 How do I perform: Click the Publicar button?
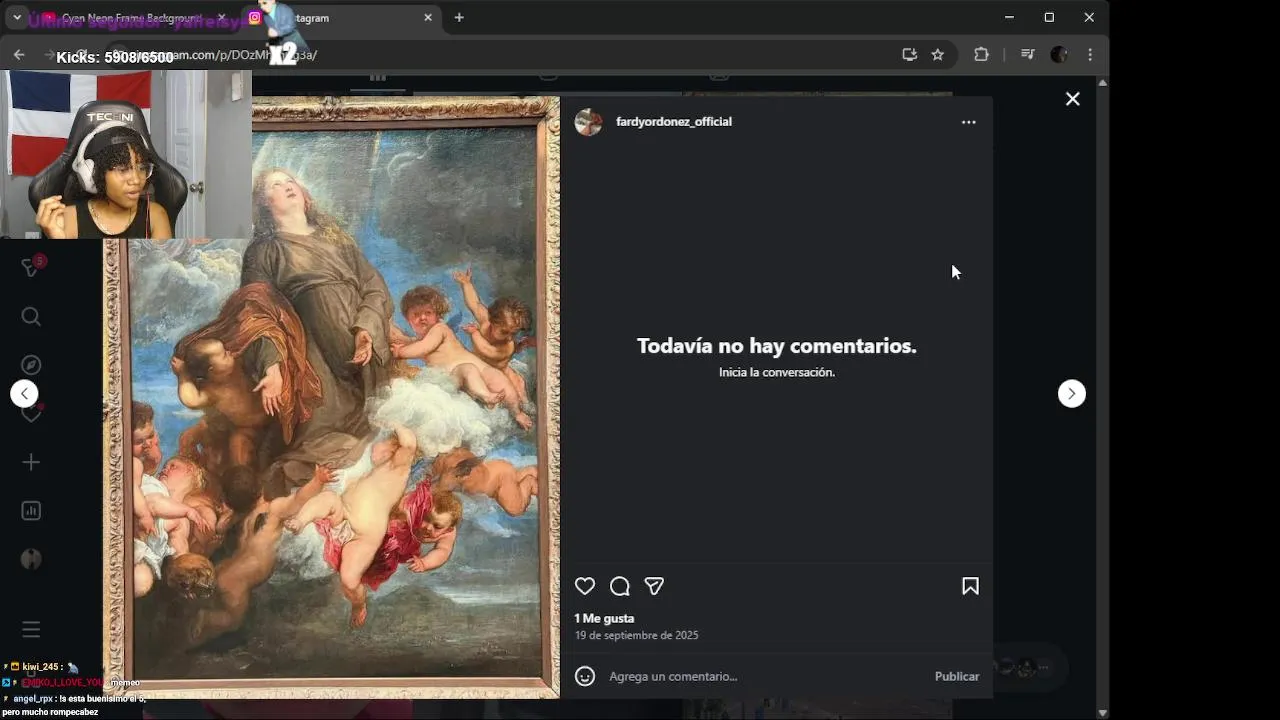[957, 677]
